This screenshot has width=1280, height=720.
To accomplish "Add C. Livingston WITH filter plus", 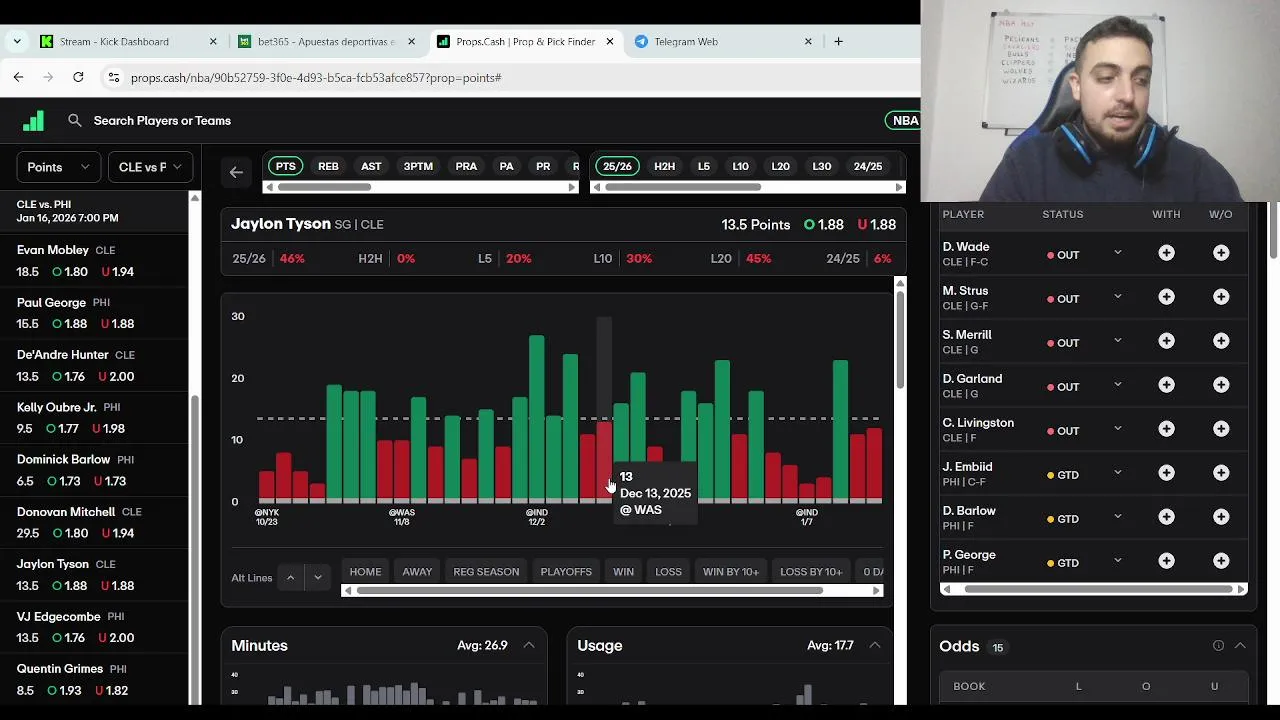I will (1166, 429).
